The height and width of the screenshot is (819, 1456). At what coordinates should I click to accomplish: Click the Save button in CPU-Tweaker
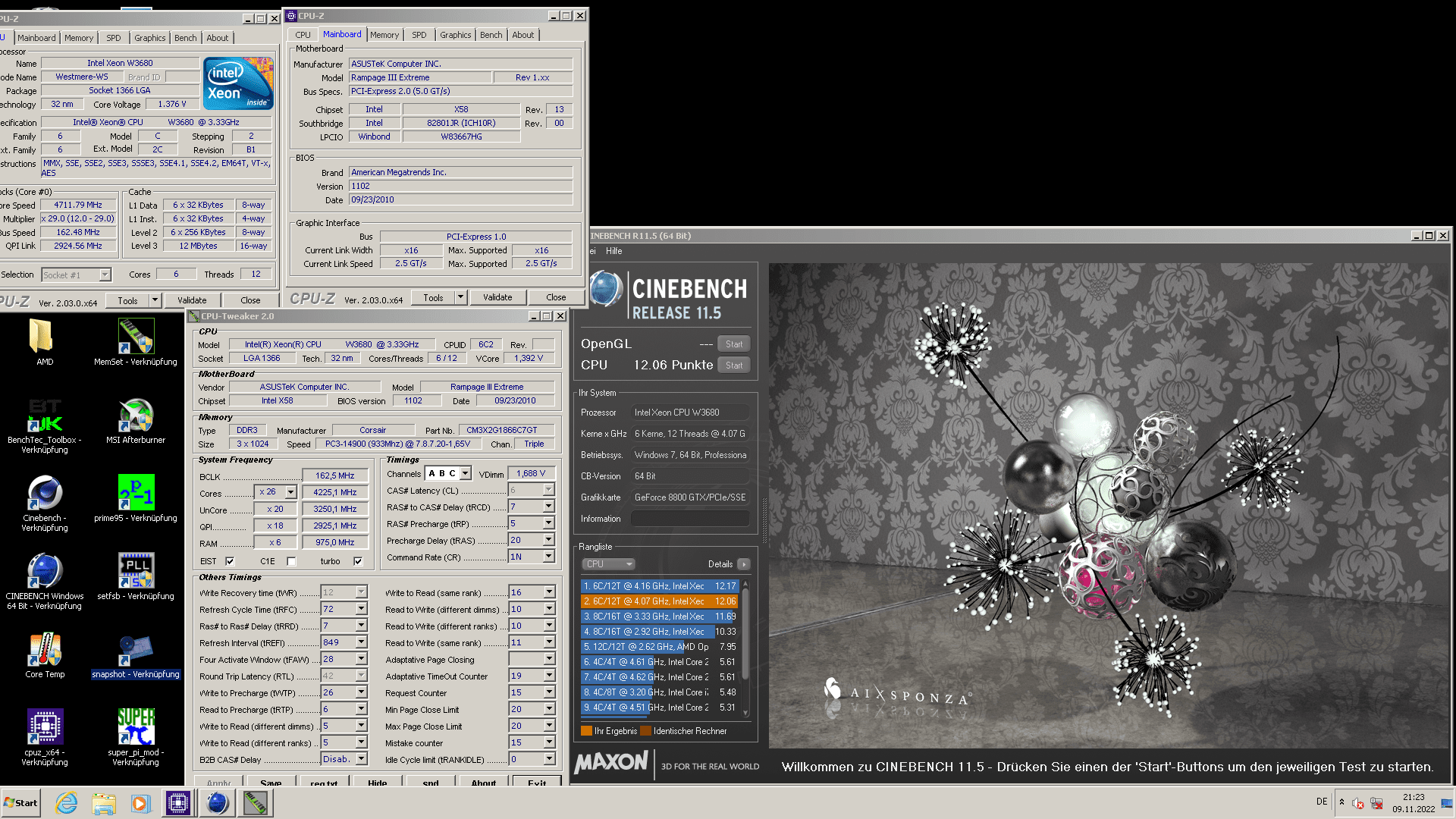click(271, 782)
